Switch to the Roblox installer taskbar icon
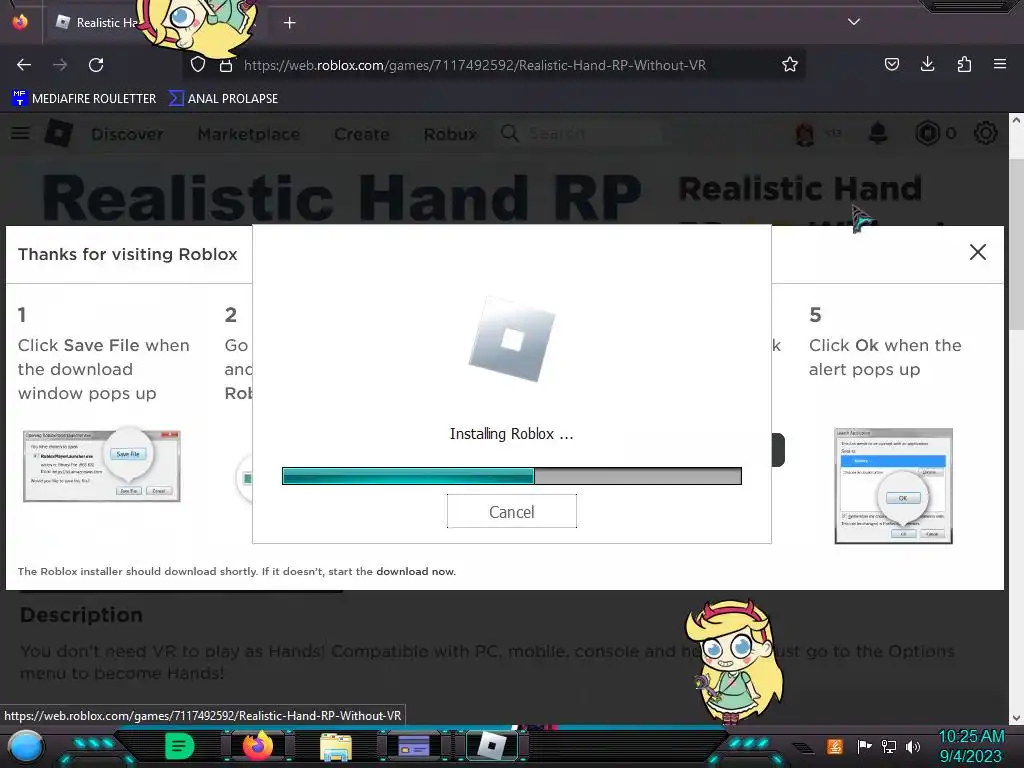 (x=492, y=746)
